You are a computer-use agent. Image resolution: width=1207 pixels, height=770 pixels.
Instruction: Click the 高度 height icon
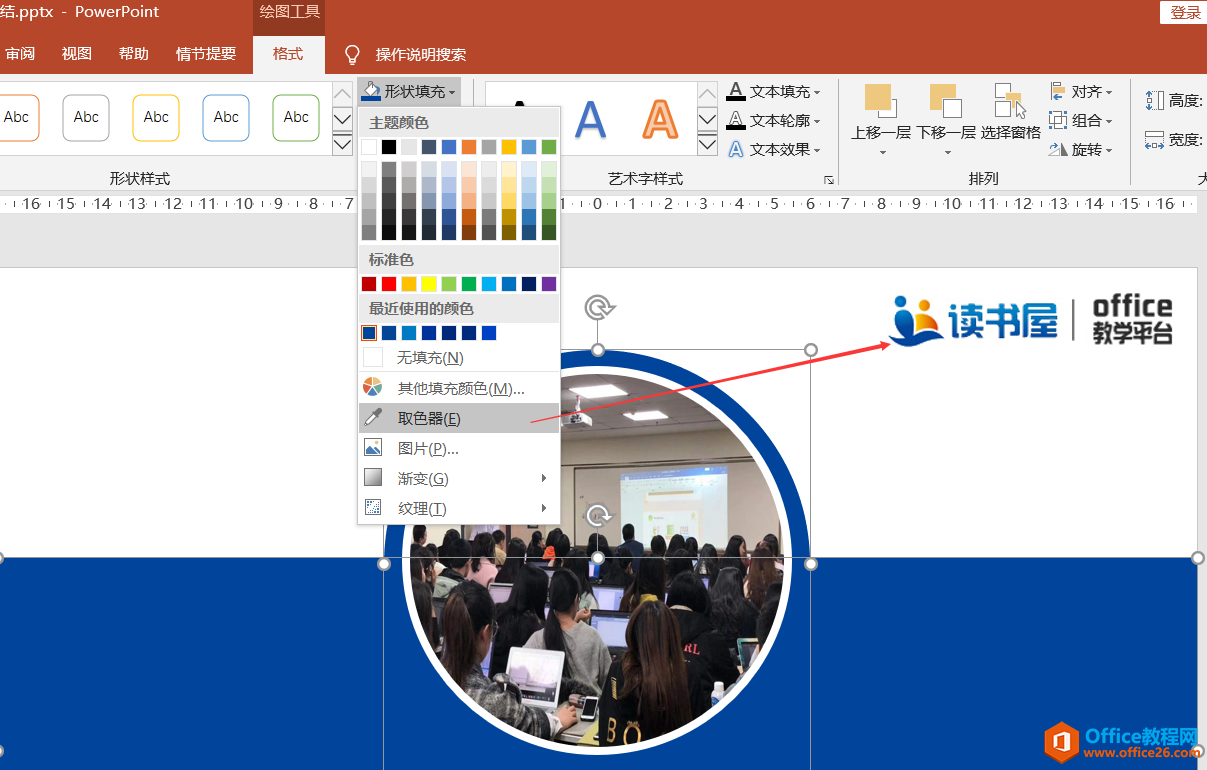point(1155,100)
